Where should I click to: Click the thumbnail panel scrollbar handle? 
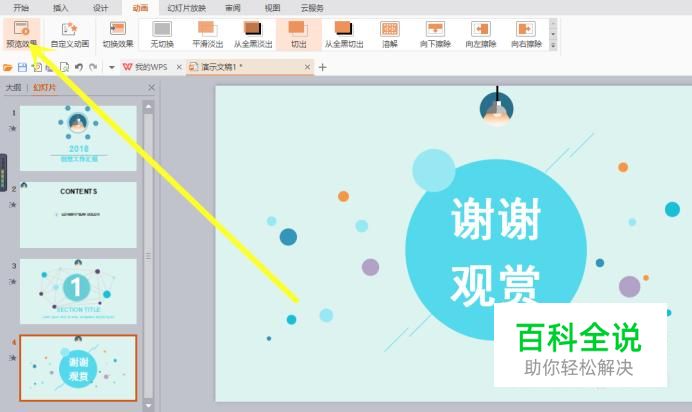pyautogui.click(x=148, y=256)
